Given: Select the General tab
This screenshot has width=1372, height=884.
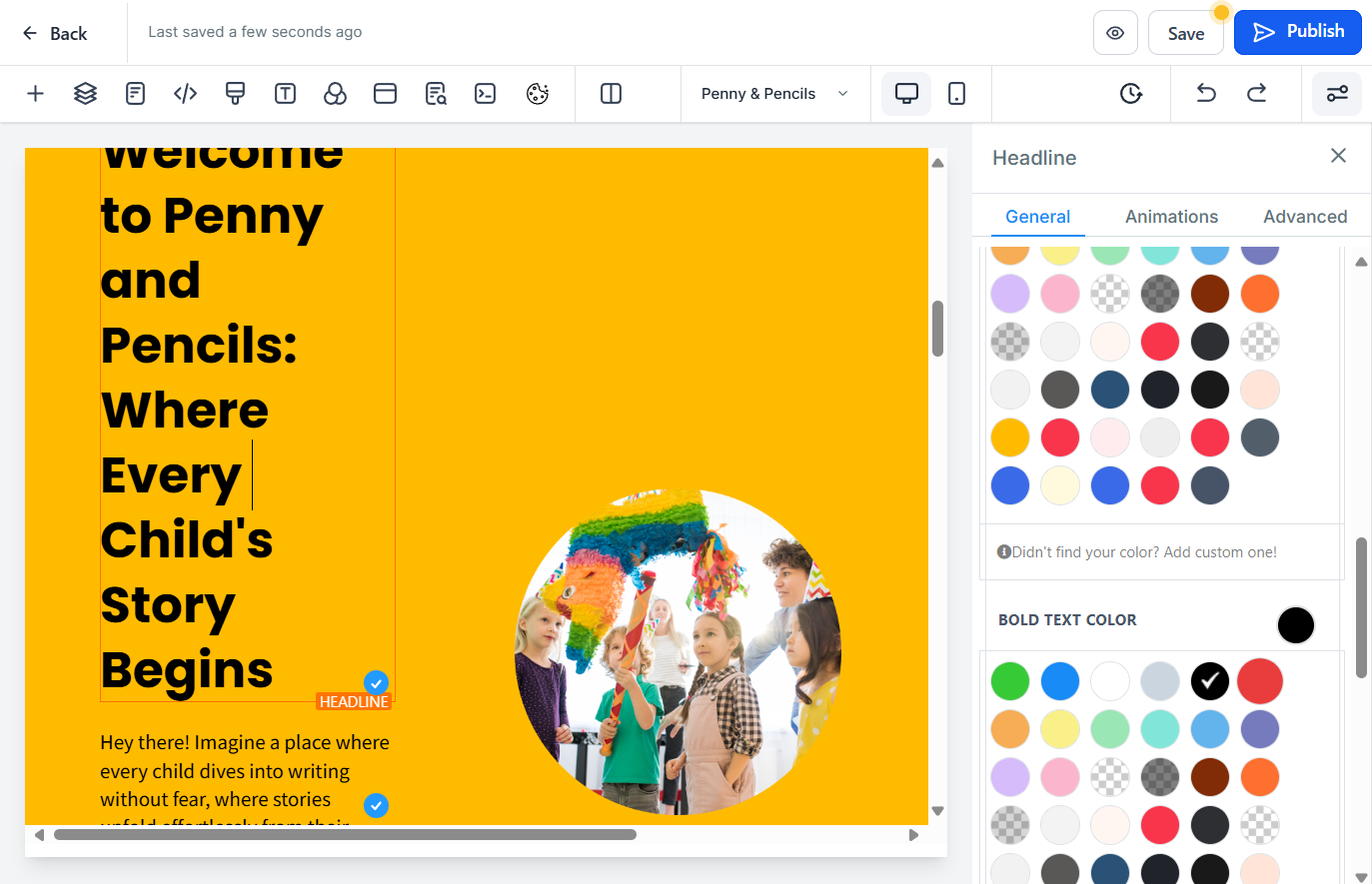Looking at the screenshot, I should tap(1037, 217).
